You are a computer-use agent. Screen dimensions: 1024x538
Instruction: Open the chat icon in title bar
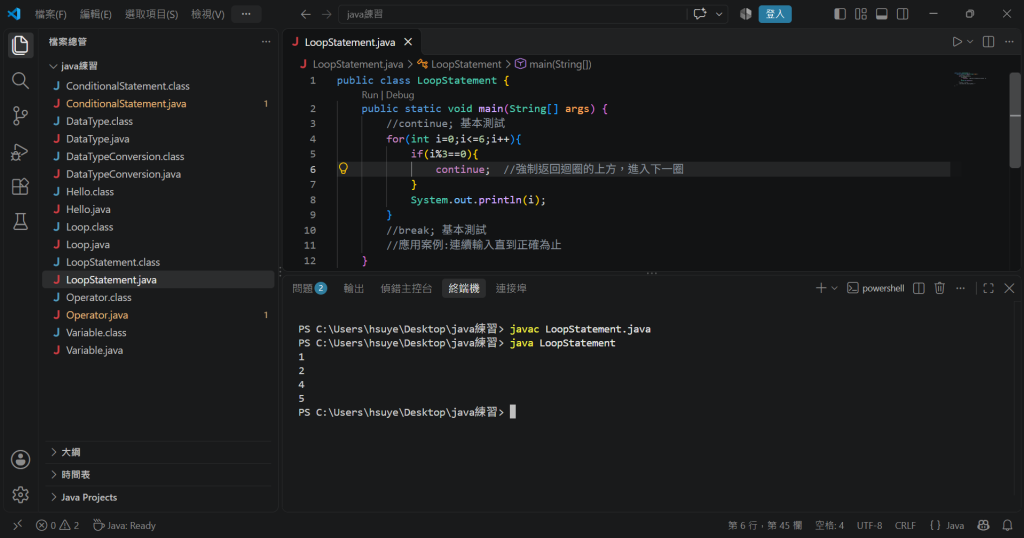click(700, 14)
